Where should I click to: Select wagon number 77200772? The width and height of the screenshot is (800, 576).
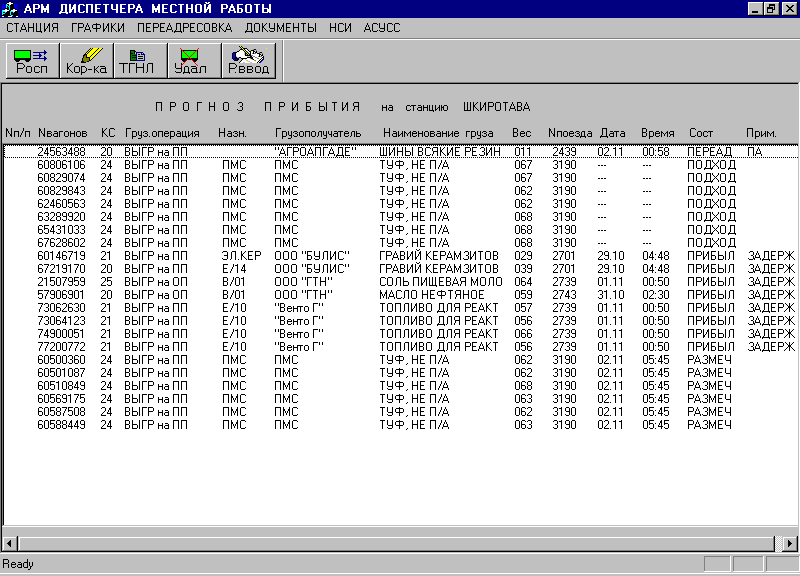coord(61,347)
